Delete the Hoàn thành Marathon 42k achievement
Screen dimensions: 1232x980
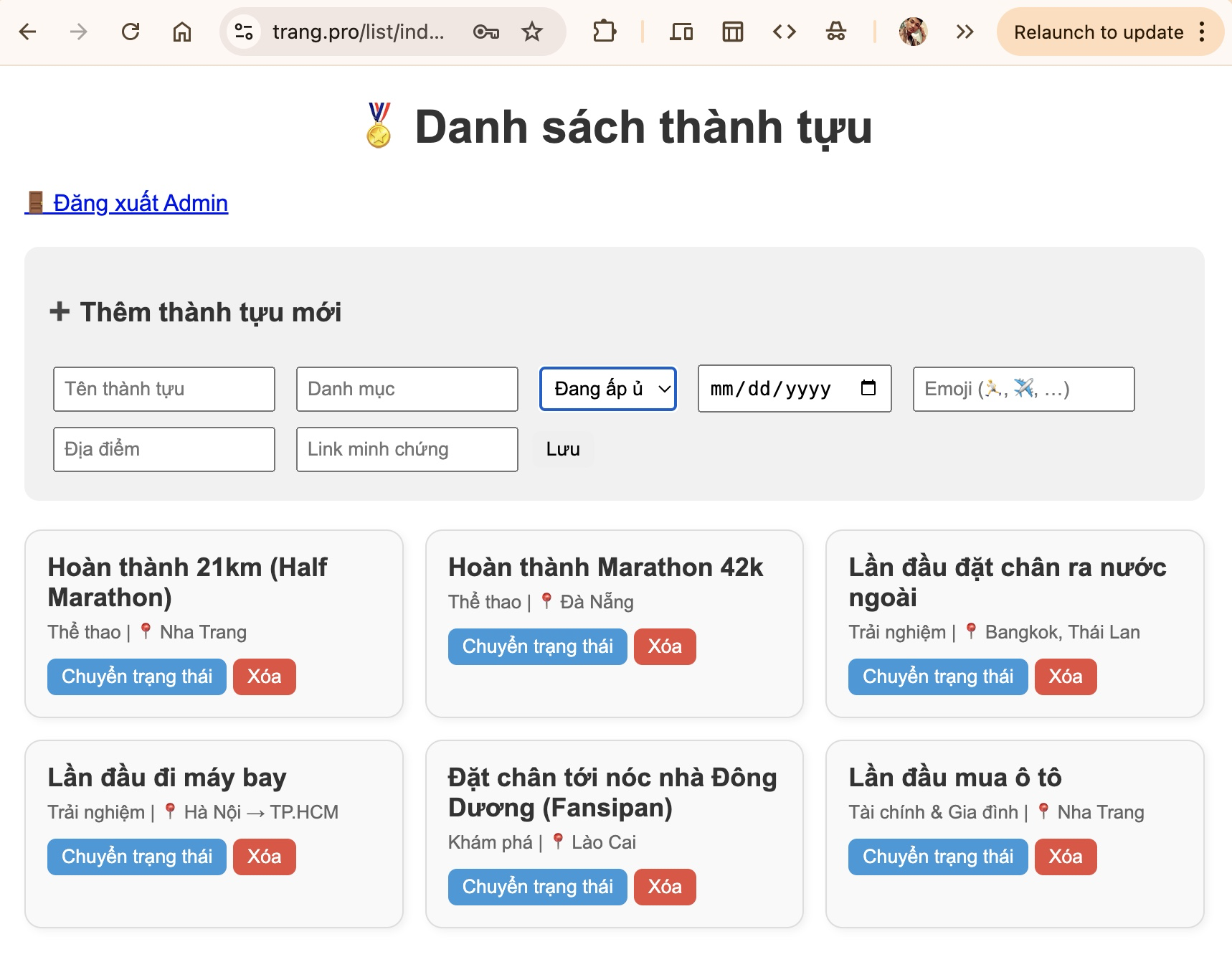[665, 646]
